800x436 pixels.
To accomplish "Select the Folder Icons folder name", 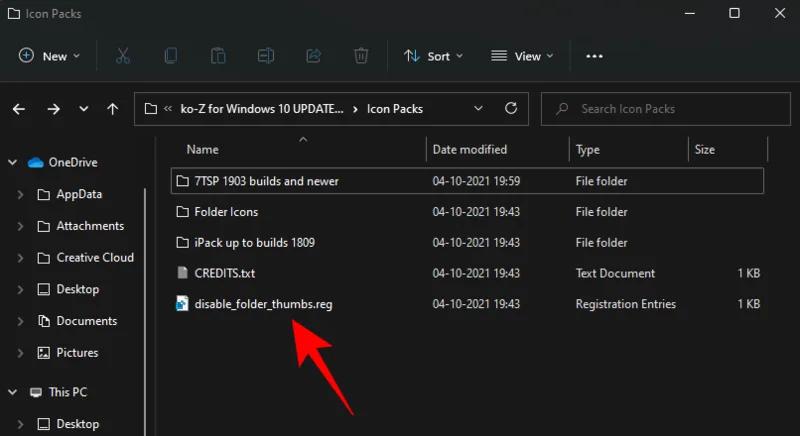I will click(226, 212).
